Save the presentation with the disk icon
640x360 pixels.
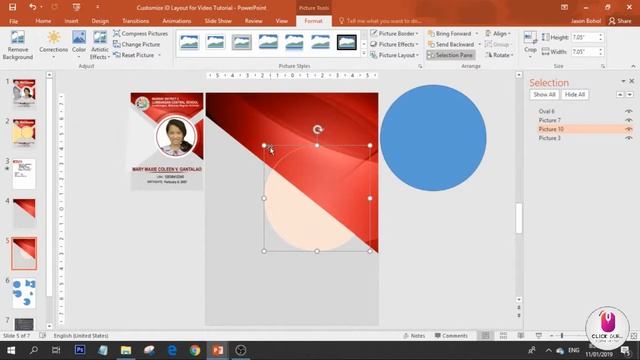(x=12, y=7)
